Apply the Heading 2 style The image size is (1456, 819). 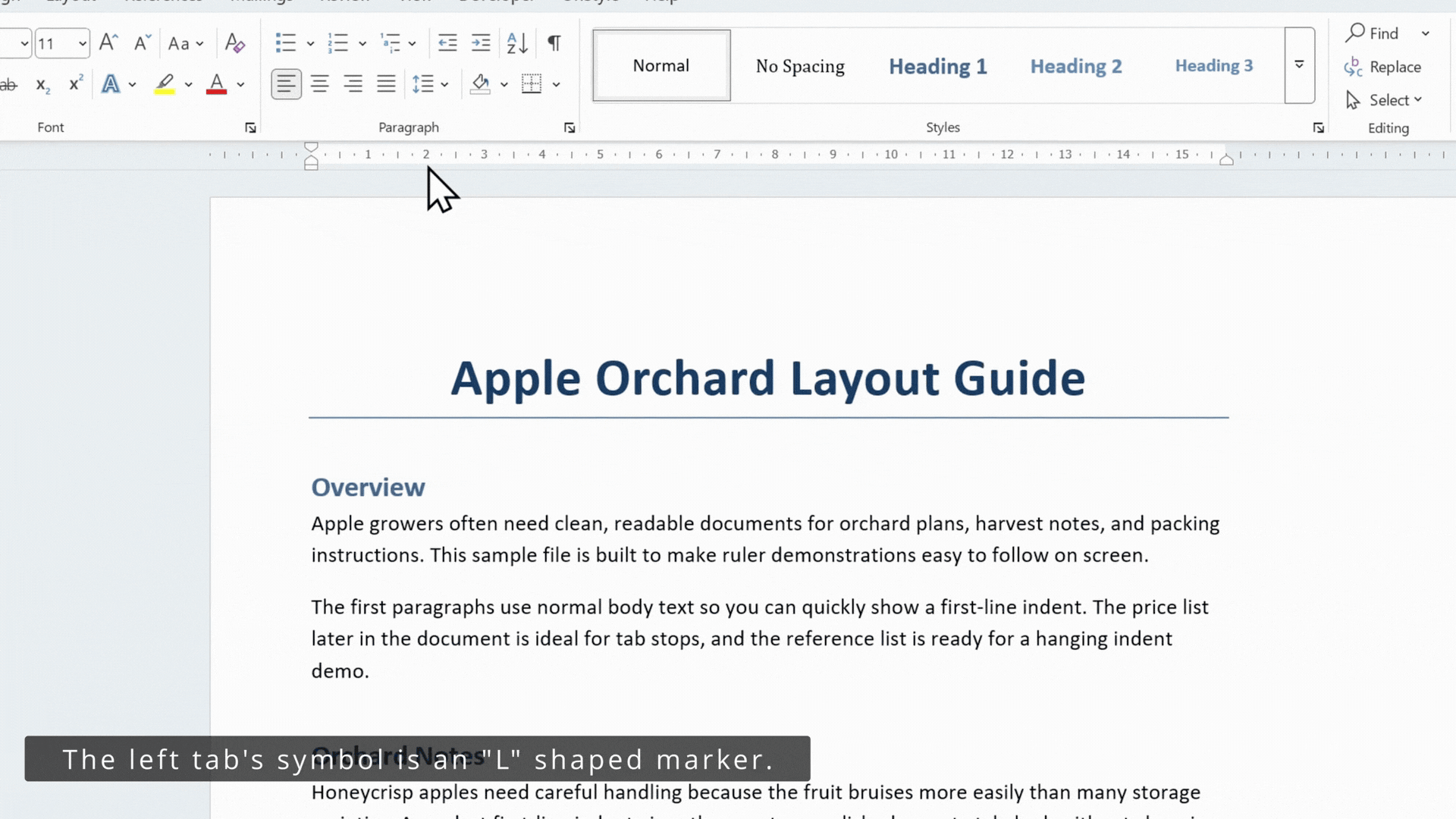tap(1075, 66)
